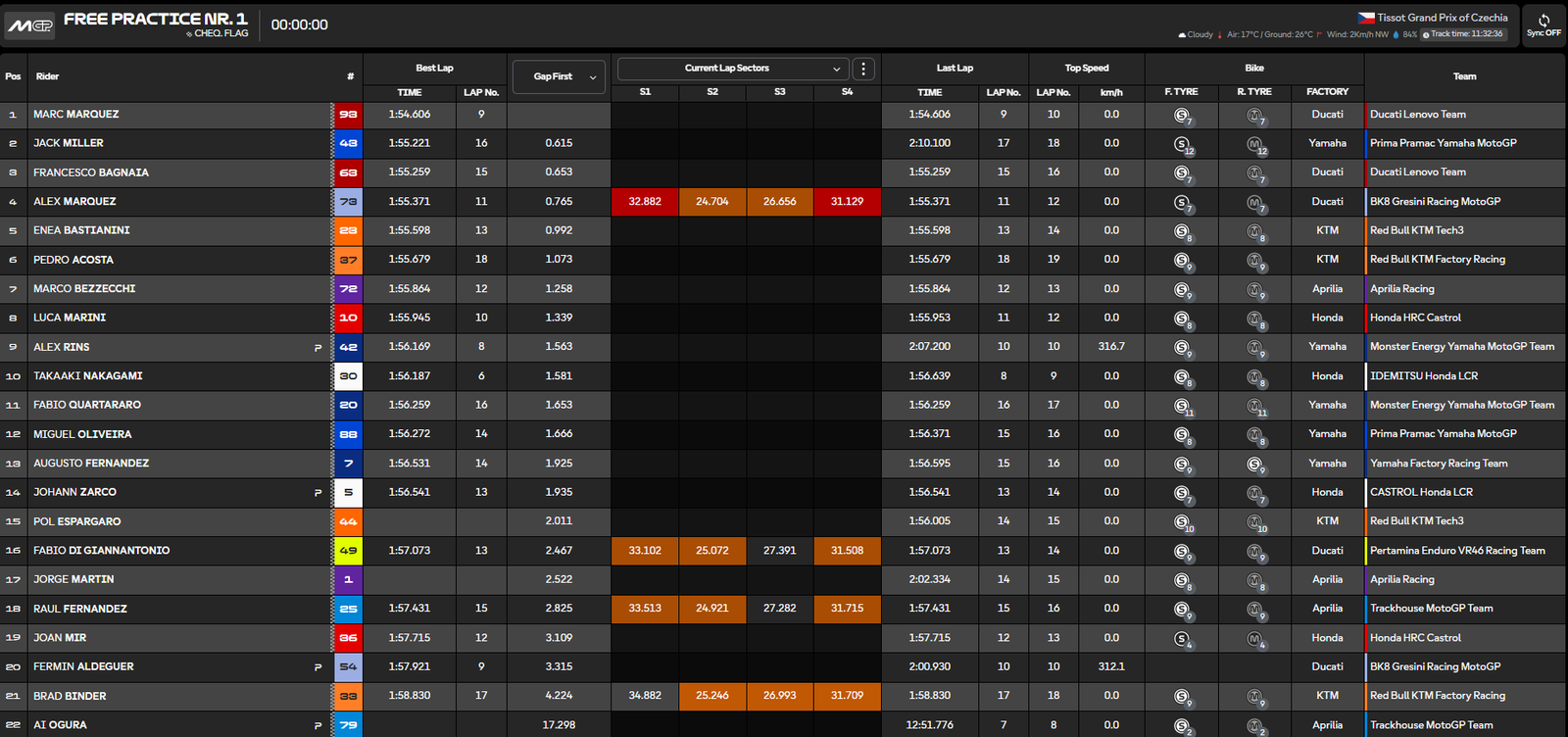Click the Cloudy weather icon

pyautogui.click(x=1183, y=34)
